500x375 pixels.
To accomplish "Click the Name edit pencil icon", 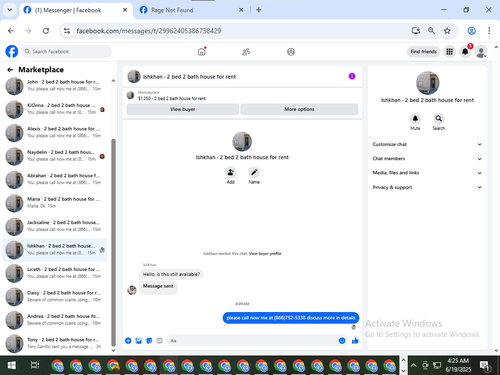I will point(254,172).
